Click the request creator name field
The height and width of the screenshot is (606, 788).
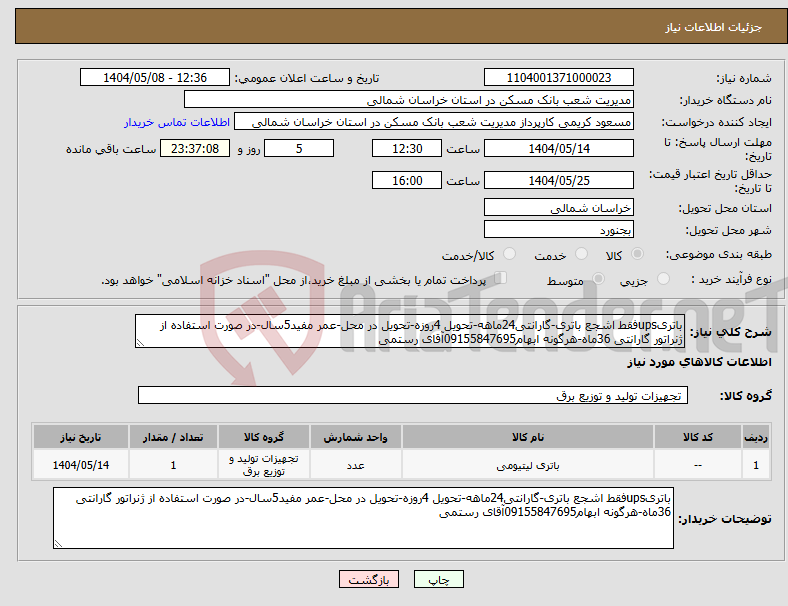coord(434,122)
